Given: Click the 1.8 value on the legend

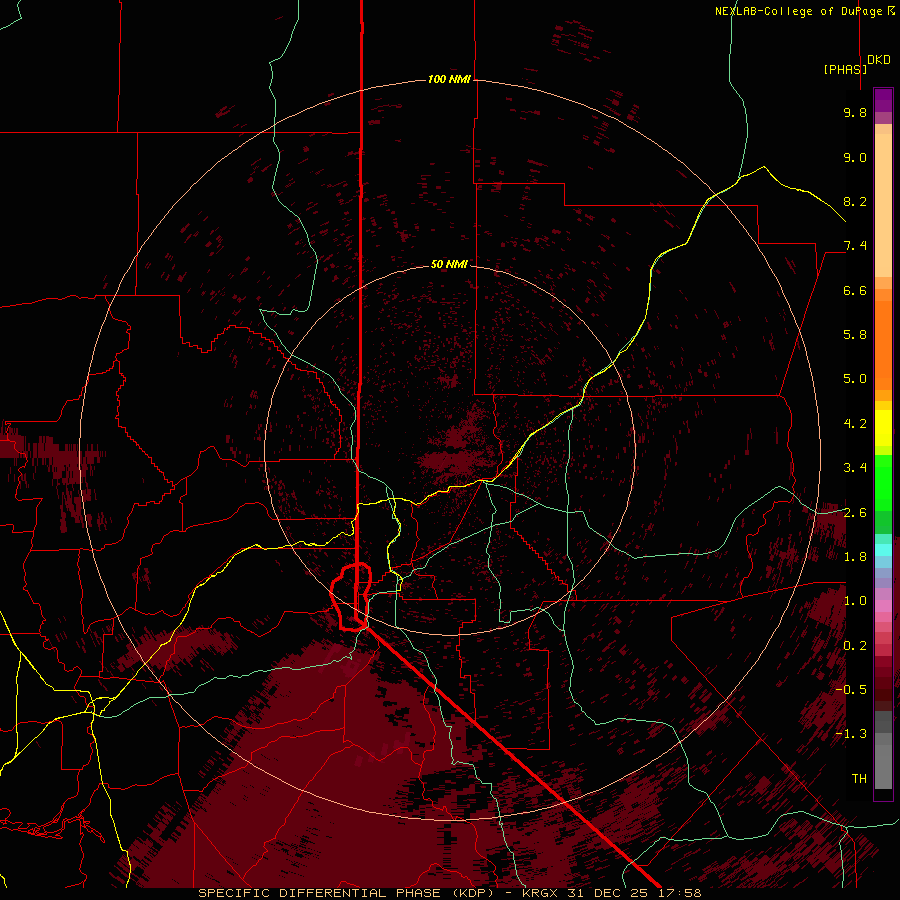Looking at the screenshot, I should (855, 557).
